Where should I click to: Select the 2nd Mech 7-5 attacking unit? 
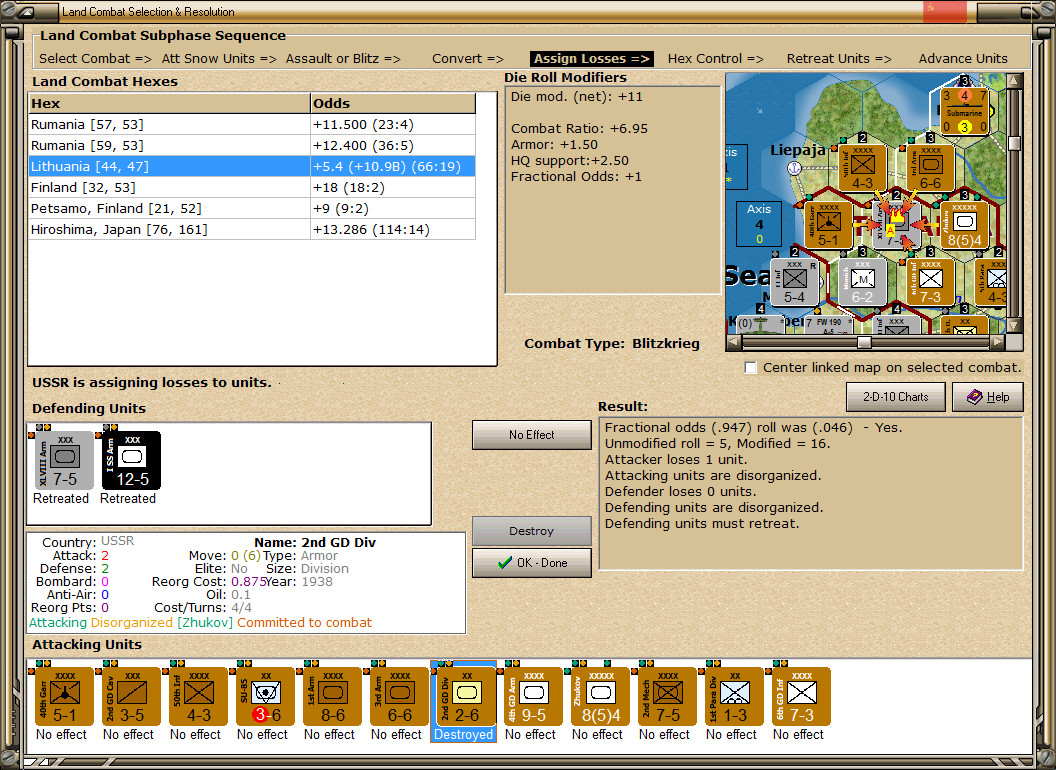tap(667, 695)
